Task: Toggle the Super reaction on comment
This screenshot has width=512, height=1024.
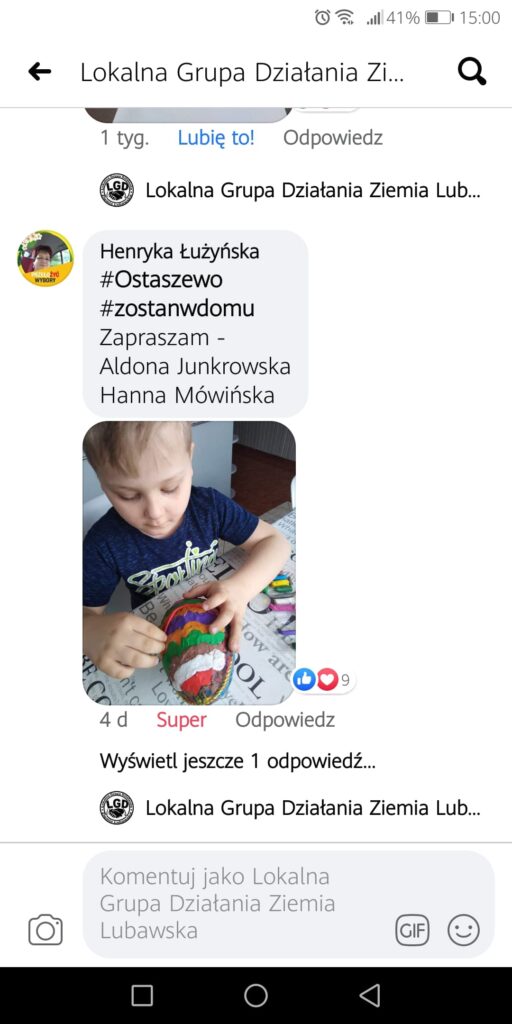Action: (x=182, y=720)
